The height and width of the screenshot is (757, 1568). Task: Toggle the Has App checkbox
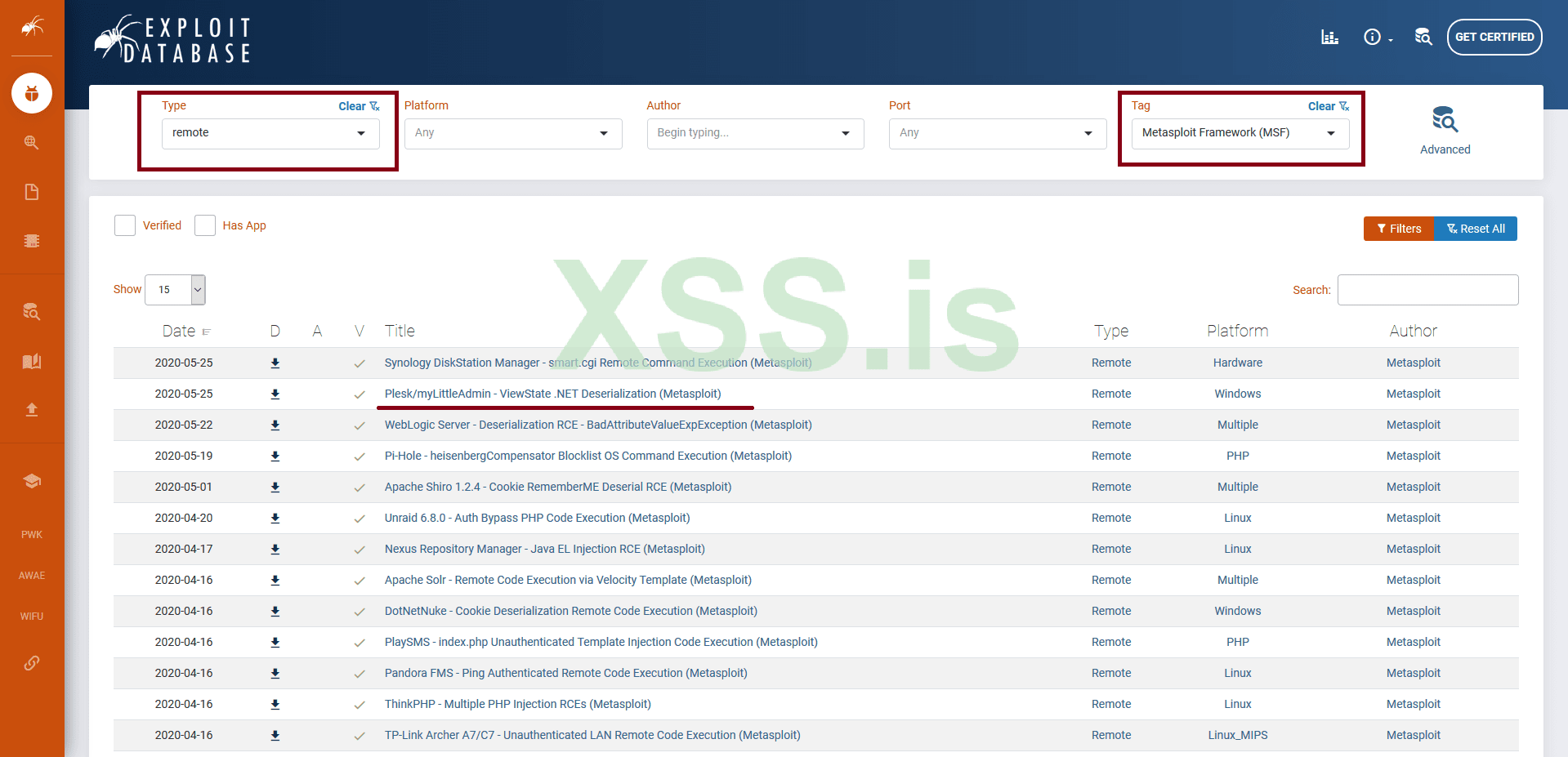[205, 225]
